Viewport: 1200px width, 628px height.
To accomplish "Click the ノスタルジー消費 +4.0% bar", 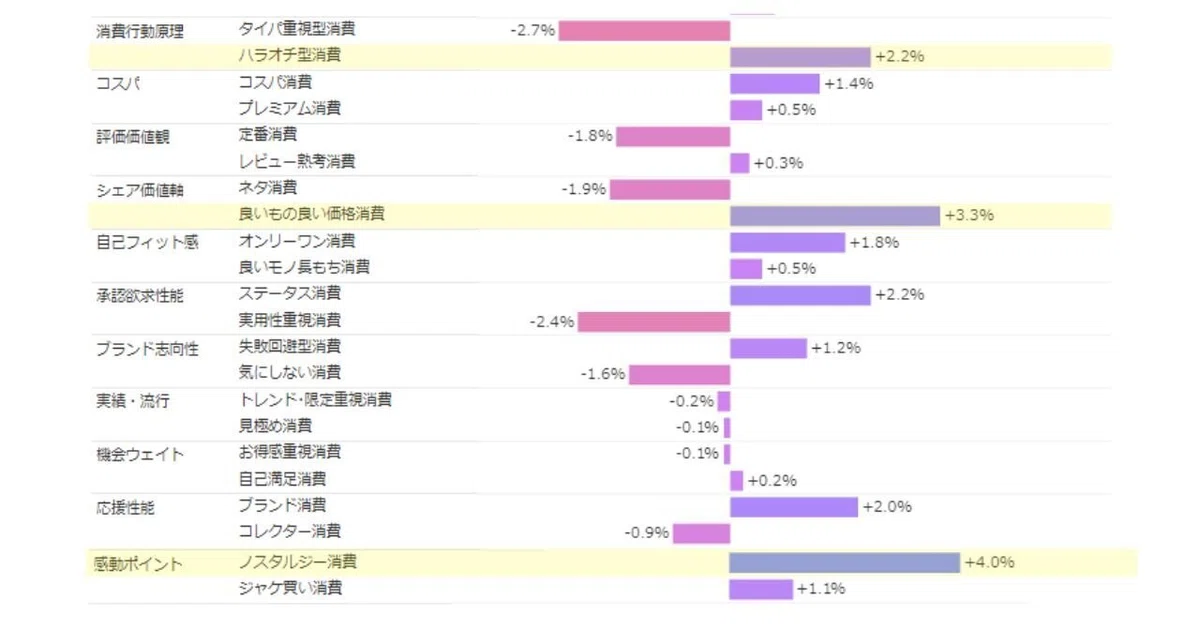I will tap(845, 563).
